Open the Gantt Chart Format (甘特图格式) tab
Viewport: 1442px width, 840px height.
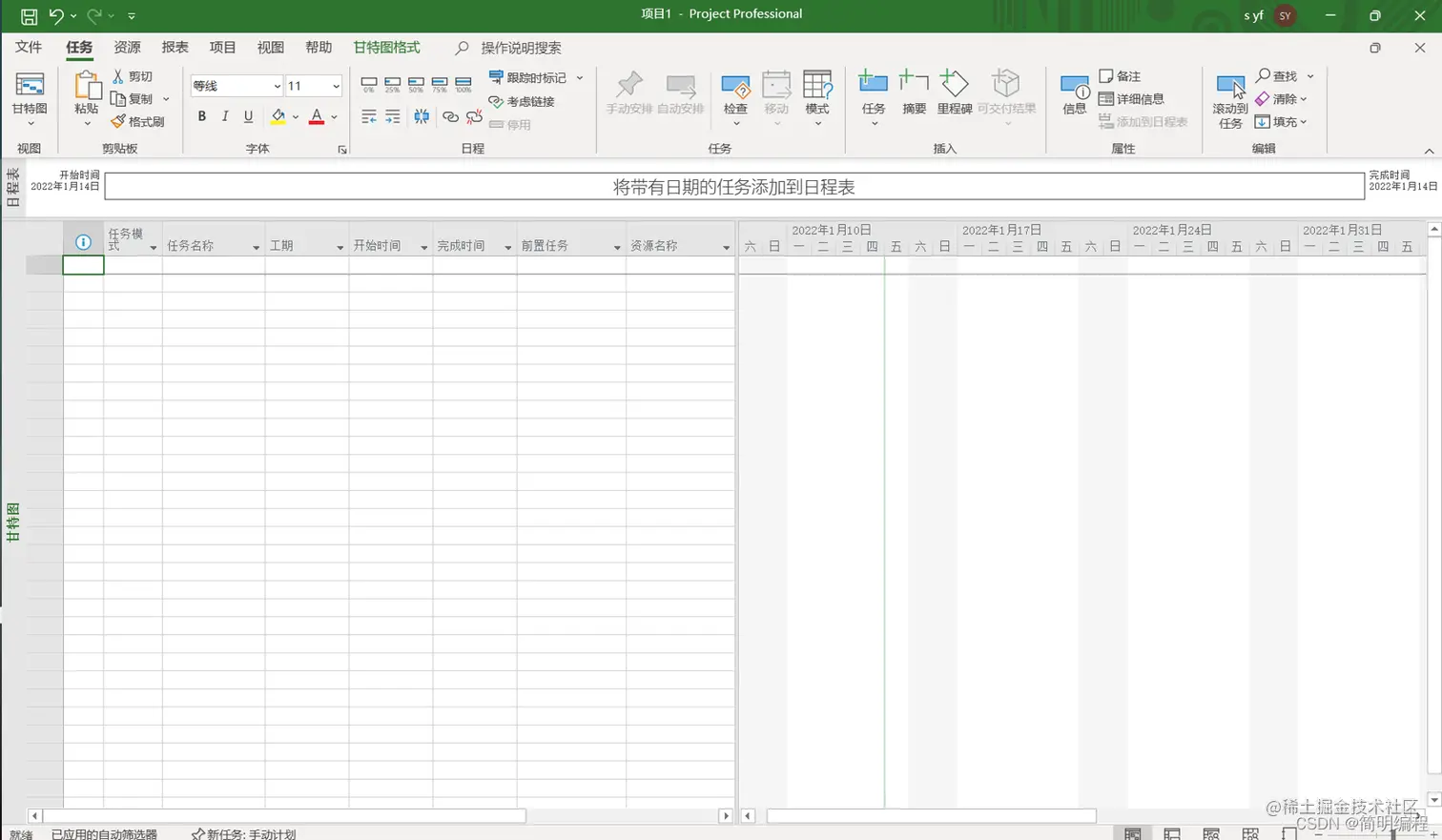pyautogui.click(x=386, y=48)
